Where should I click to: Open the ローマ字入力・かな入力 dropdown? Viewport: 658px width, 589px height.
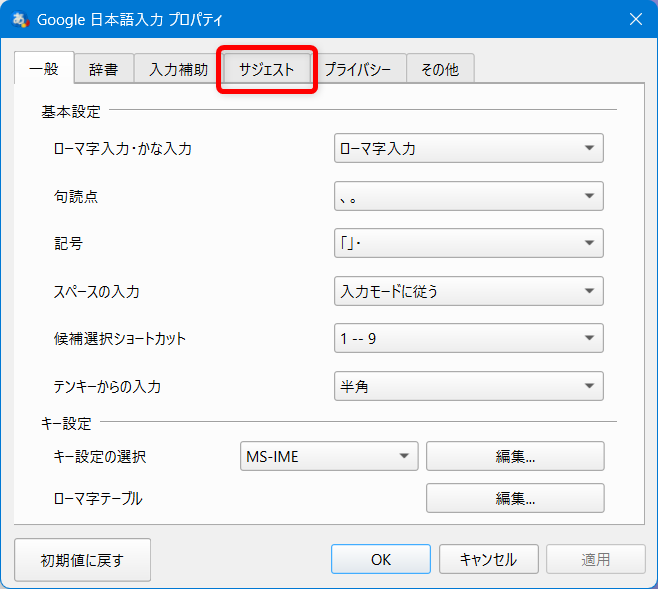[469, 148]
